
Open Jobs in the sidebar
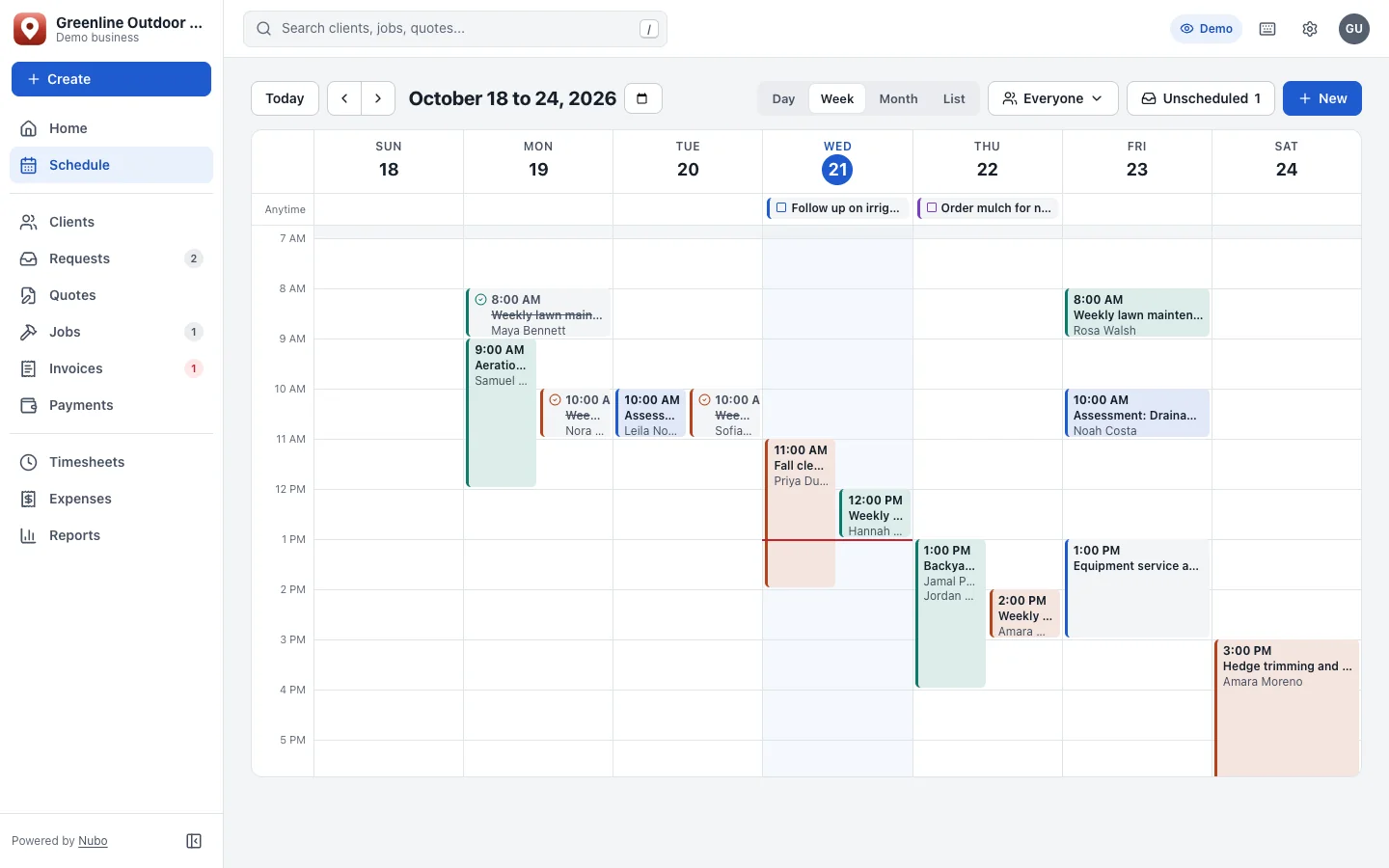(111, 332)
